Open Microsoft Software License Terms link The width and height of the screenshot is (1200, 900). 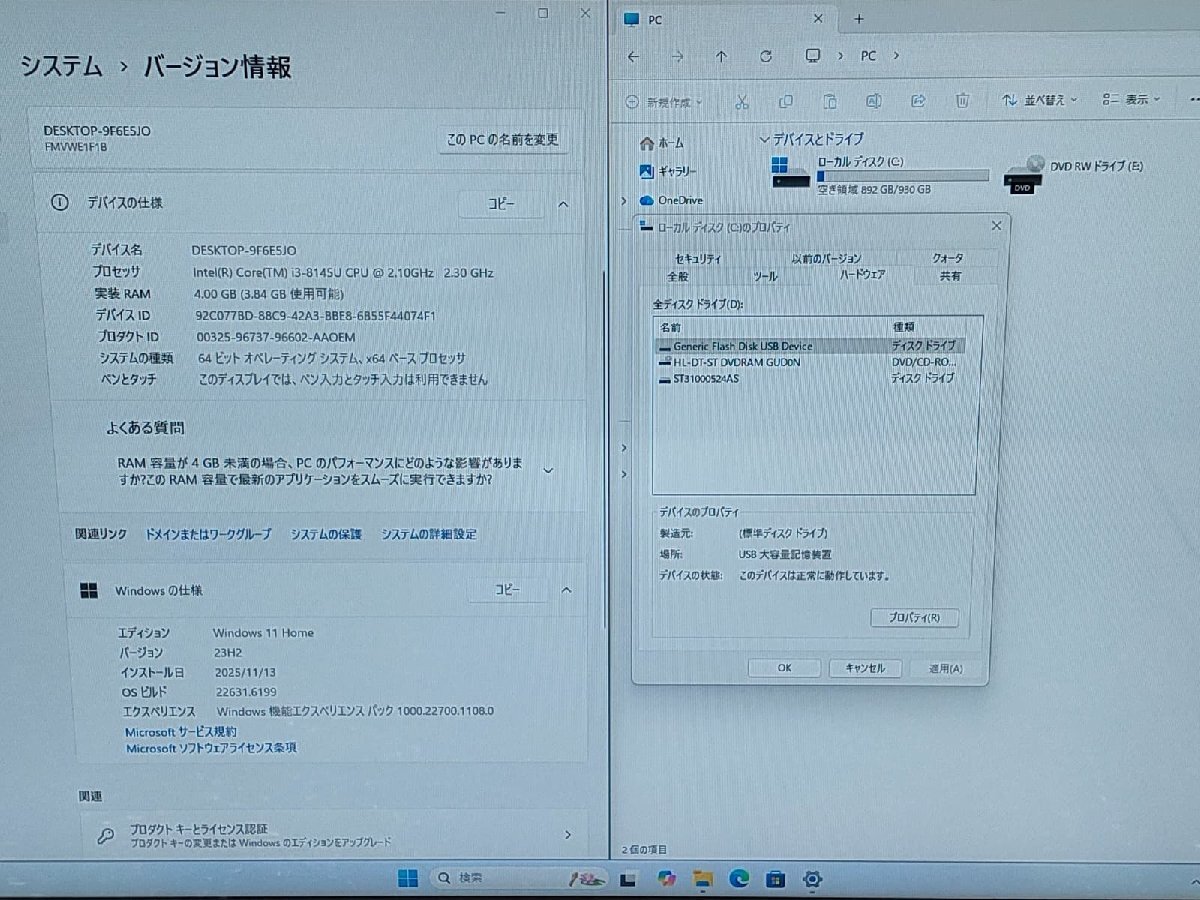[211, 748]
